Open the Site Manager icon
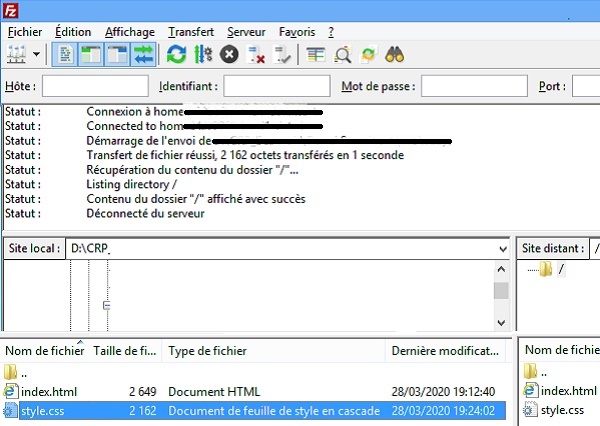This screenshot has height=426, width=600. click(x=17, y=54)
